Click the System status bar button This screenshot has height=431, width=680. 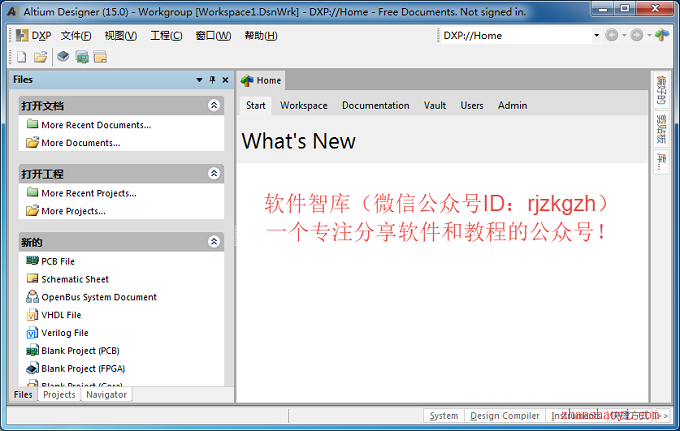(x=444, y=415)
